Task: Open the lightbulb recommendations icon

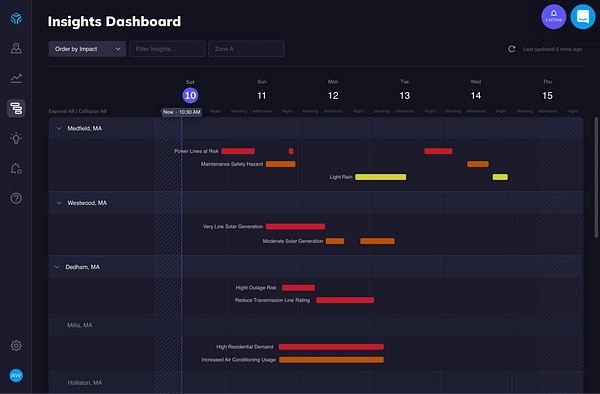Action: click(x=16, y=138)
